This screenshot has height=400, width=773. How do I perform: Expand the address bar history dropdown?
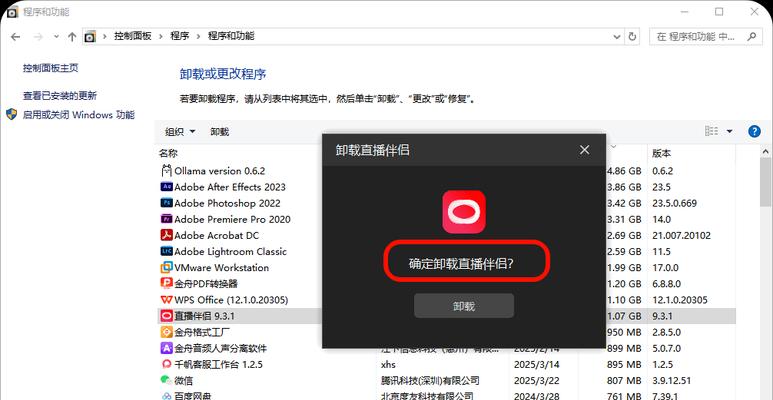coord(617,36)
